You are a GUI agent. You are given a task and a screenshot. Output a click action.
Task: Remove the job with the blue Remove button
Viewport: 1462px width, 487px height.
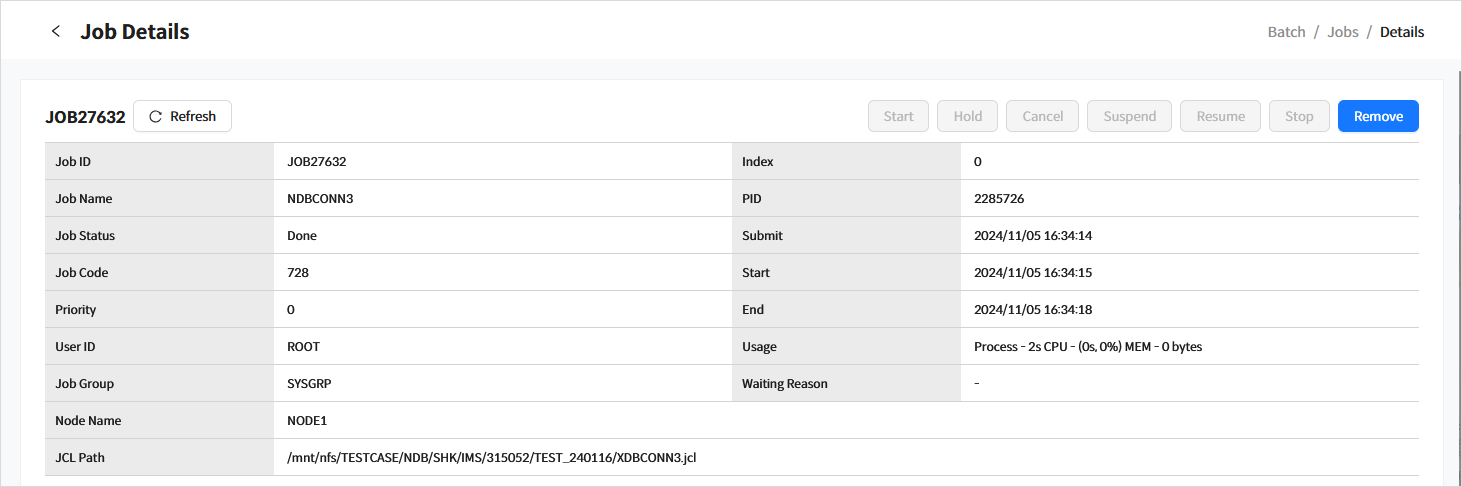click(1378, 117)
